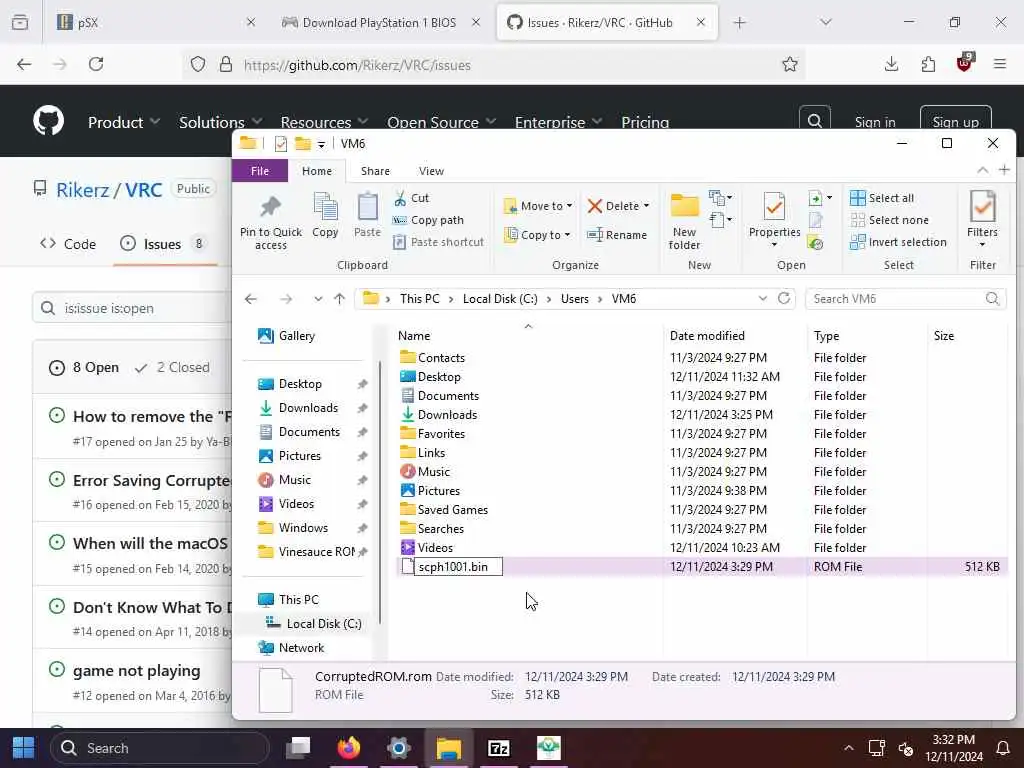Click Paste shortcut command
The image size is (1024, 768).
pos(439,242)
